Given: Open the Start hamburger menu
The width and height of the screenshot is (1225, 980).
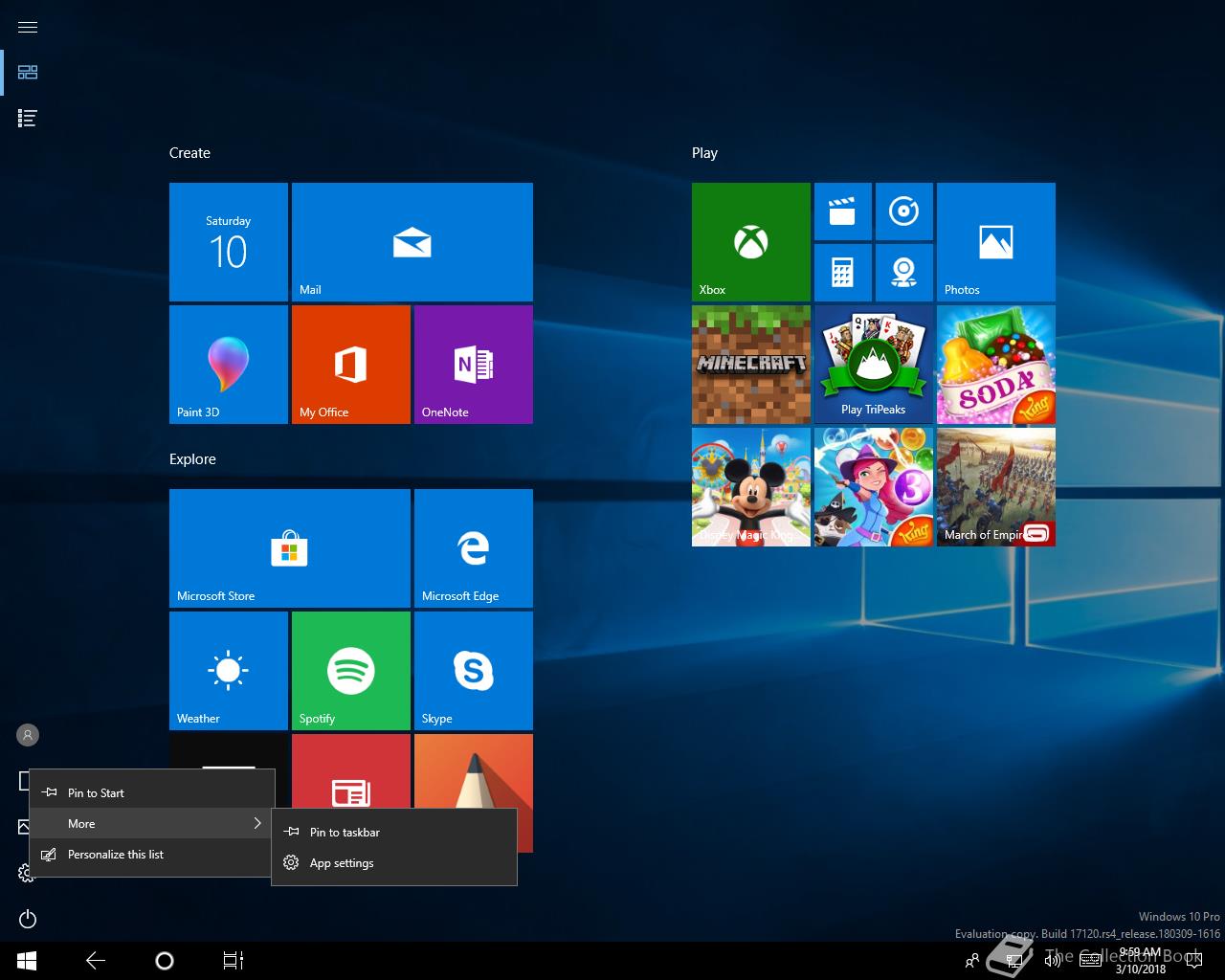Looking at the screenshot, I should coord(28,27).
